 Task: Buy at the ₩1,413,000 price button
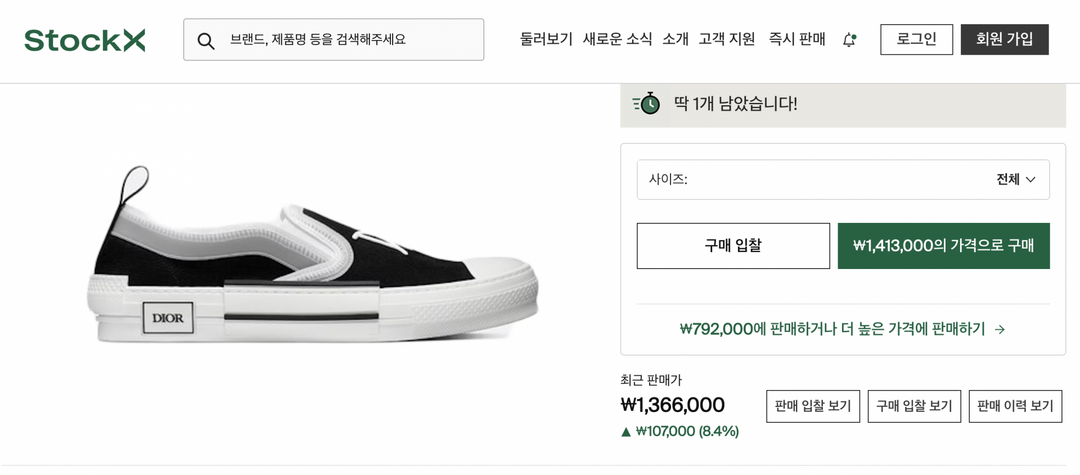point(943,246)
